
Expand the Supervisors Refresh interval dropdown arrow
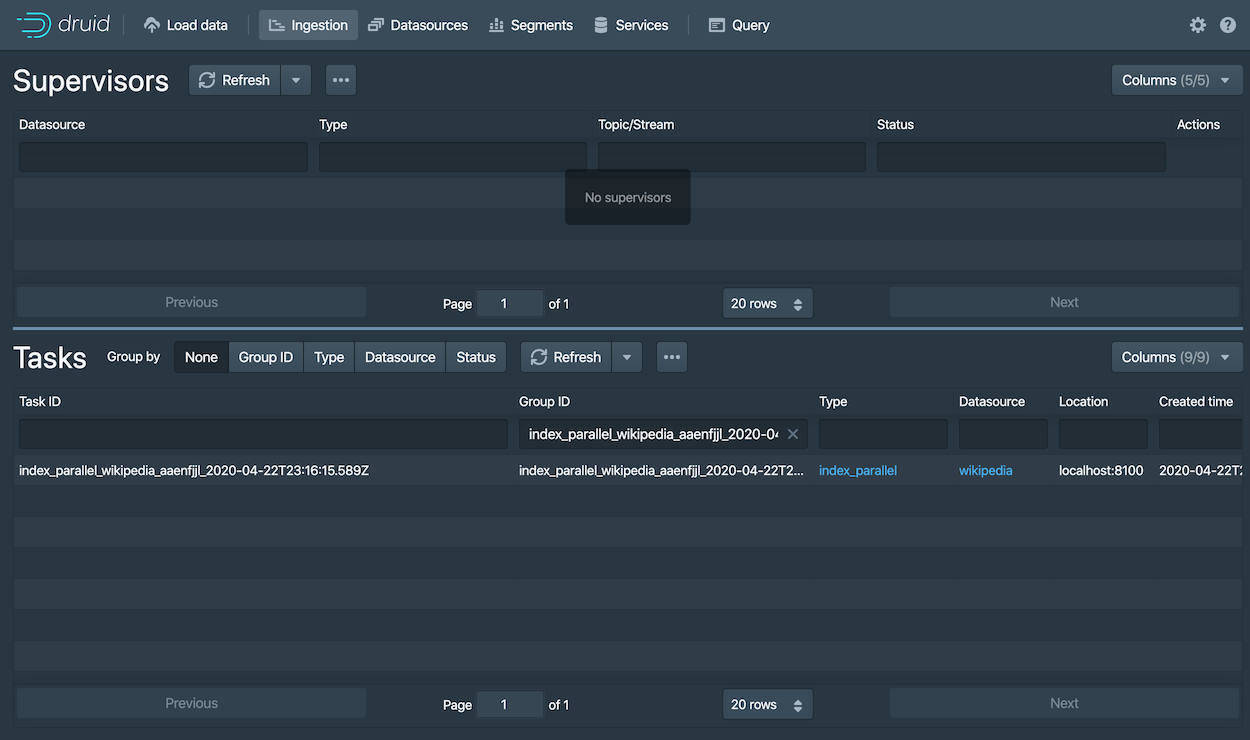(x=296, y=80)
